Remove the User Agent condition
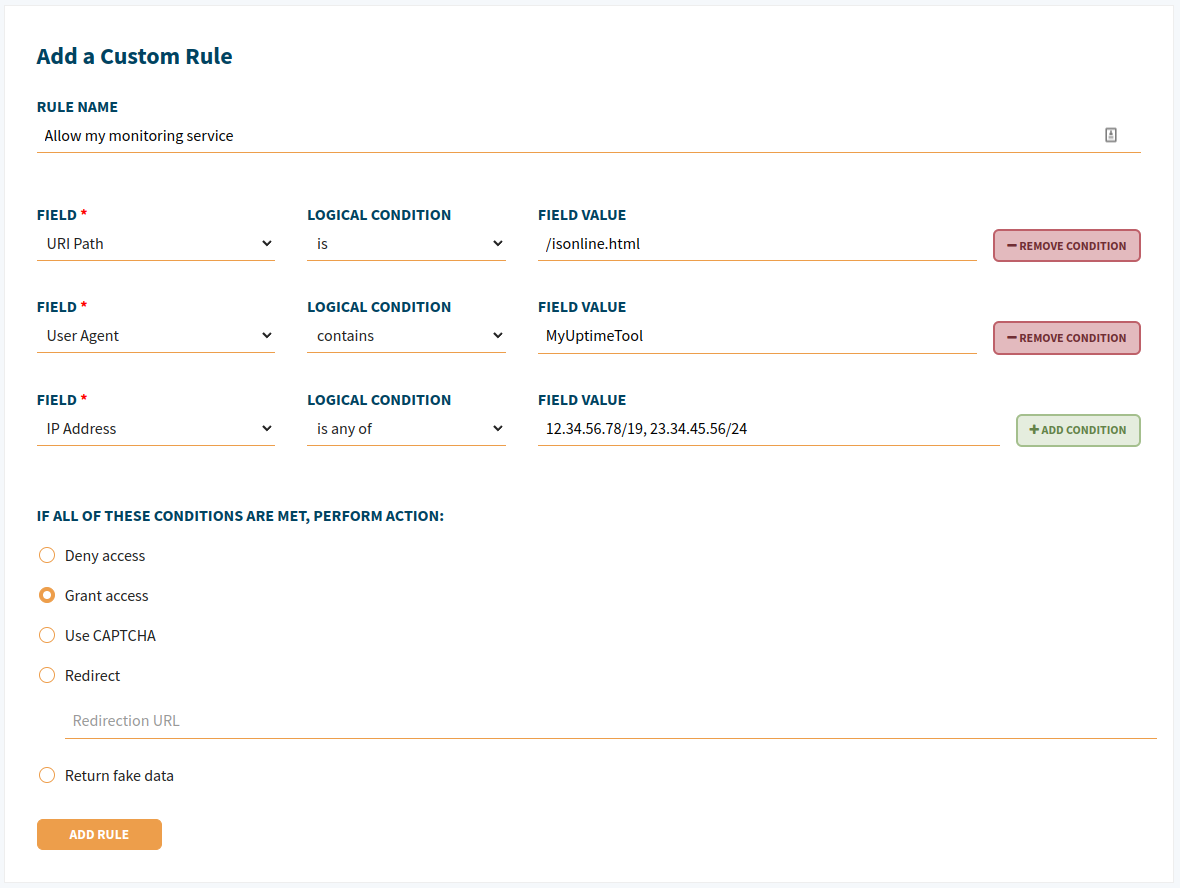1180x888 pixels. click(x=1066, y=338)
